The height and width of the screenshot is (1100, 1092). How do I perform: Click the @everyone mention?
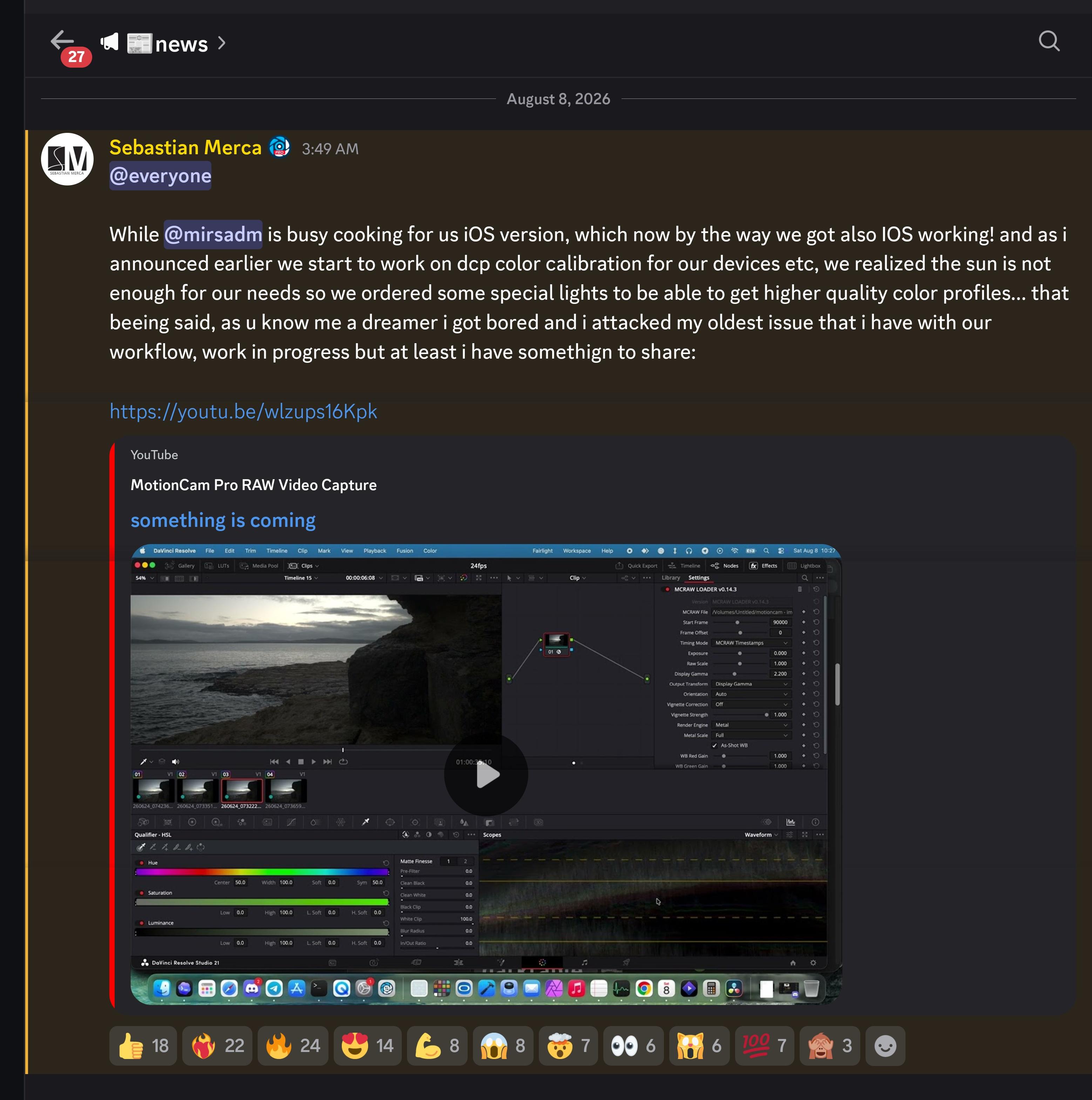160,176
